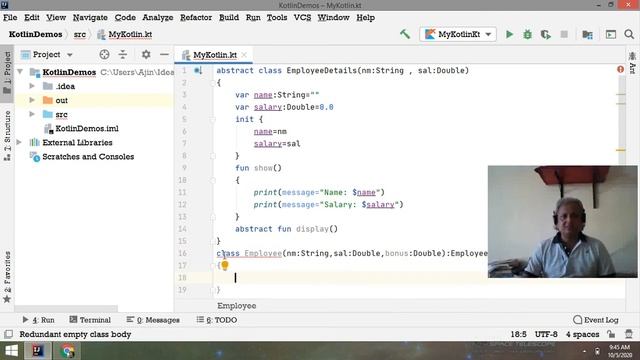640x360 pixels.
Task: Click the error indicator in editor corner
Action: (x=620, y=69)
